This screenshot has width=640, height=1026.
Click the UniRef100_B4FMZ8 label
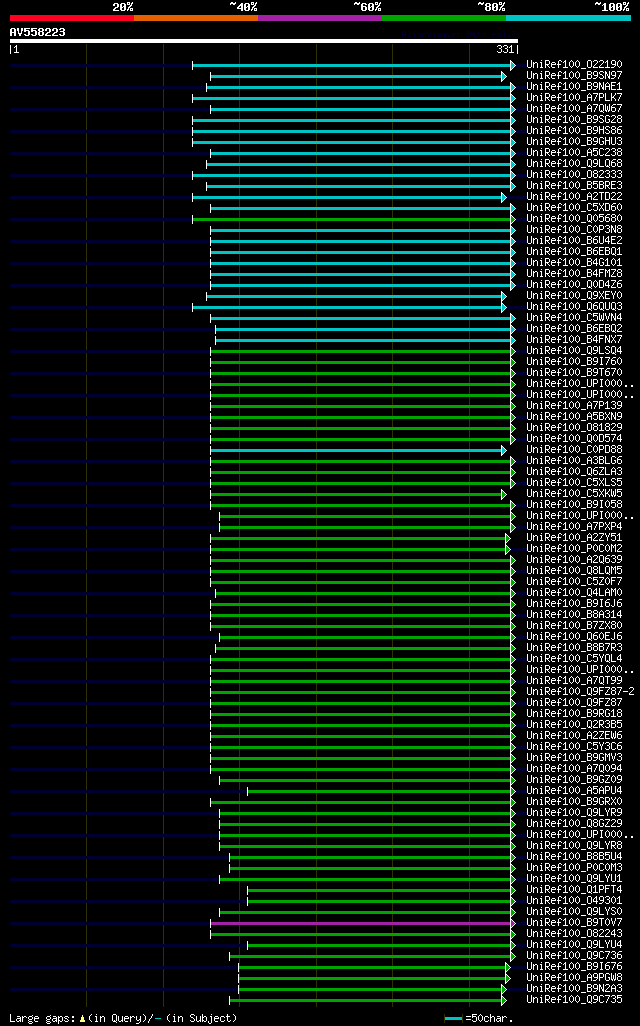click(x=574, y=274)
